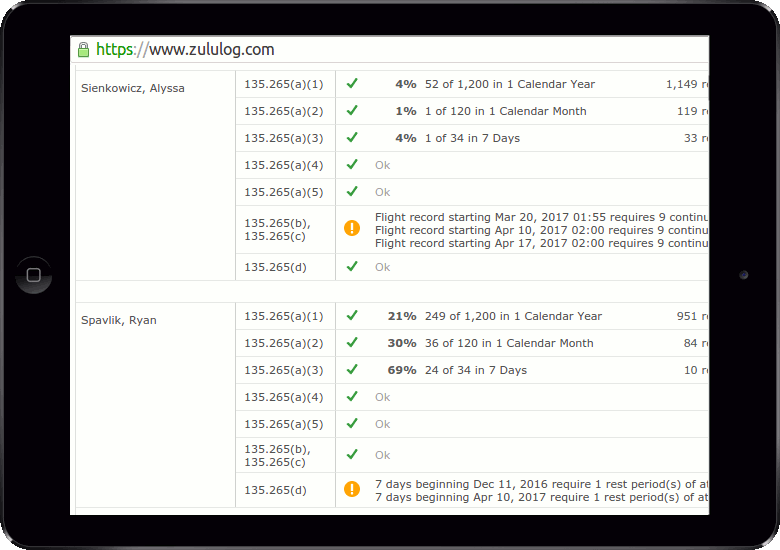The height and width of the screenshot is (550, 780).
Task: Click Spavlik's 135.265(a)(2) regulation label
Action: [x=284, y=343]
